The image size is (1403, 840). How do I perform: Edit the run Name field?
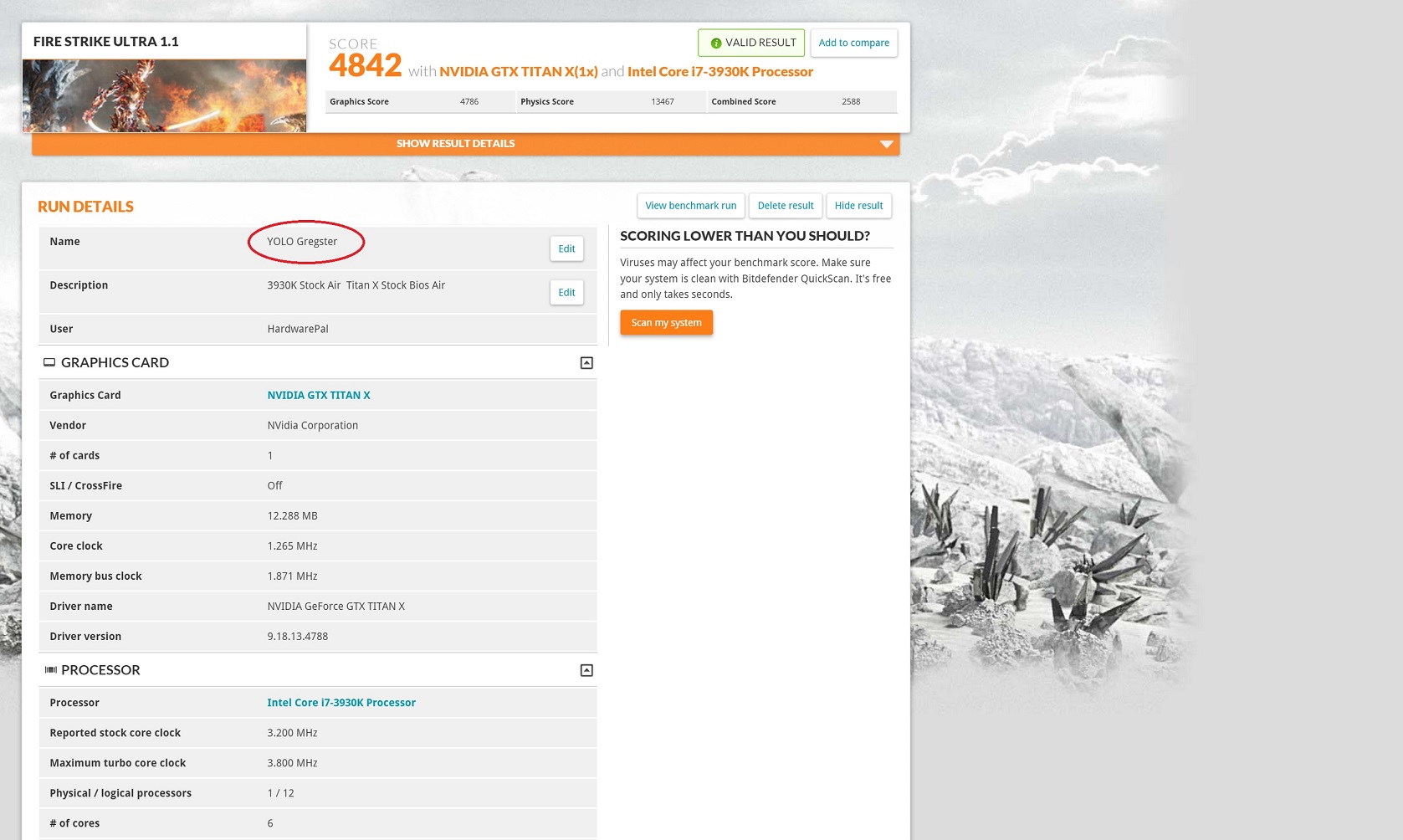(x=566, y=248)
